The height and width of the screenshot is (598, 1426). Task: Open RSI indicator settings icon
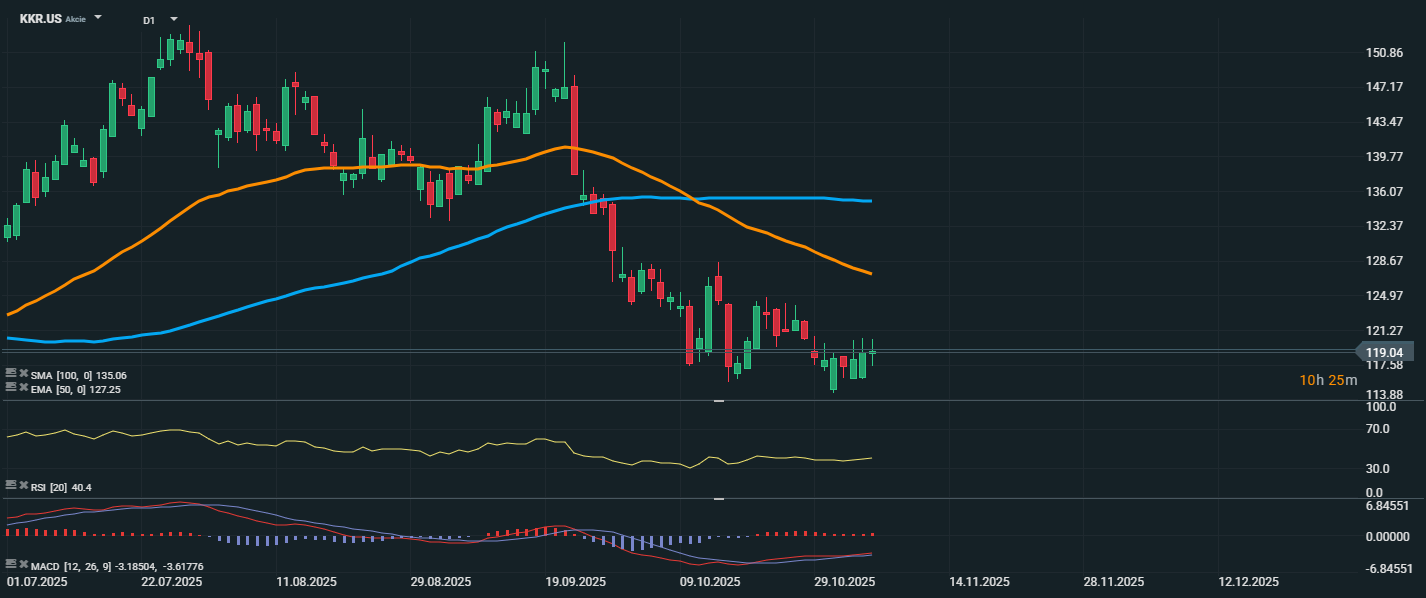11,485
